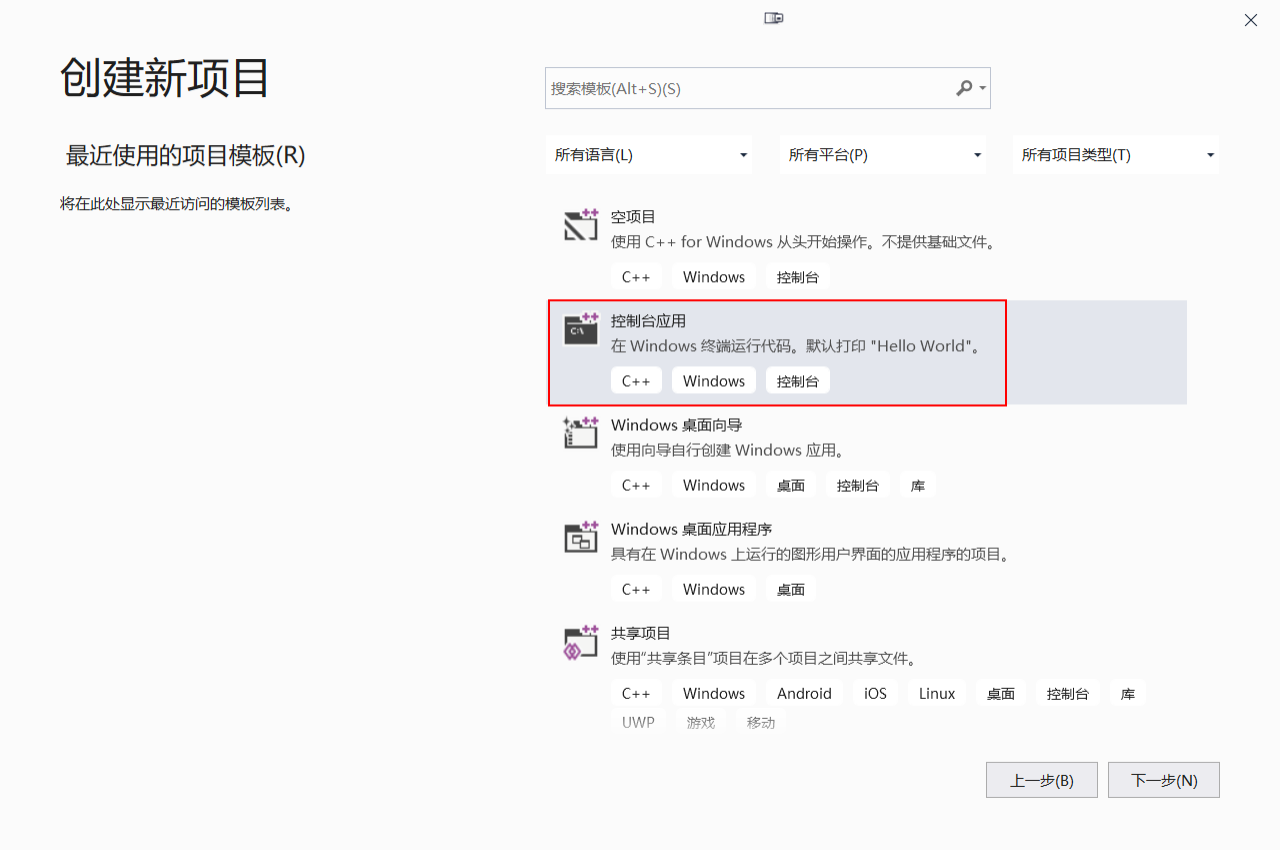The height and width of the screenshot is (850, 1280).
Task: Select the 空项目 template title
Action: tap(633, 216)
